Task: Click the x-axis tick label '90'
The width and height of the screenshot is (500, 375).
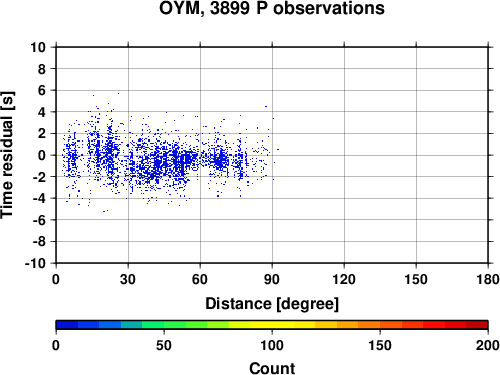Action: point(272,279)
